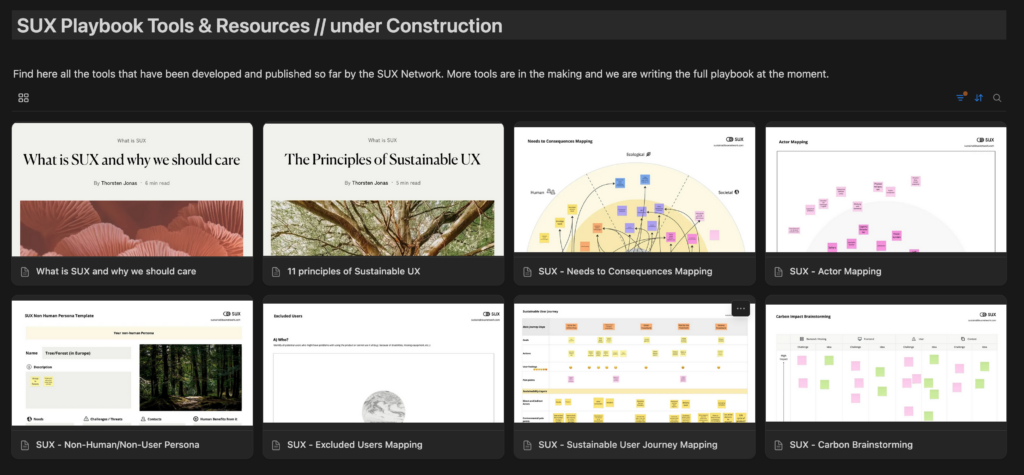Image resolution: width=1024 pixels, height=475 pixels.
Task: Click the gallery view grid icon
Action: (x=24, y=98)
